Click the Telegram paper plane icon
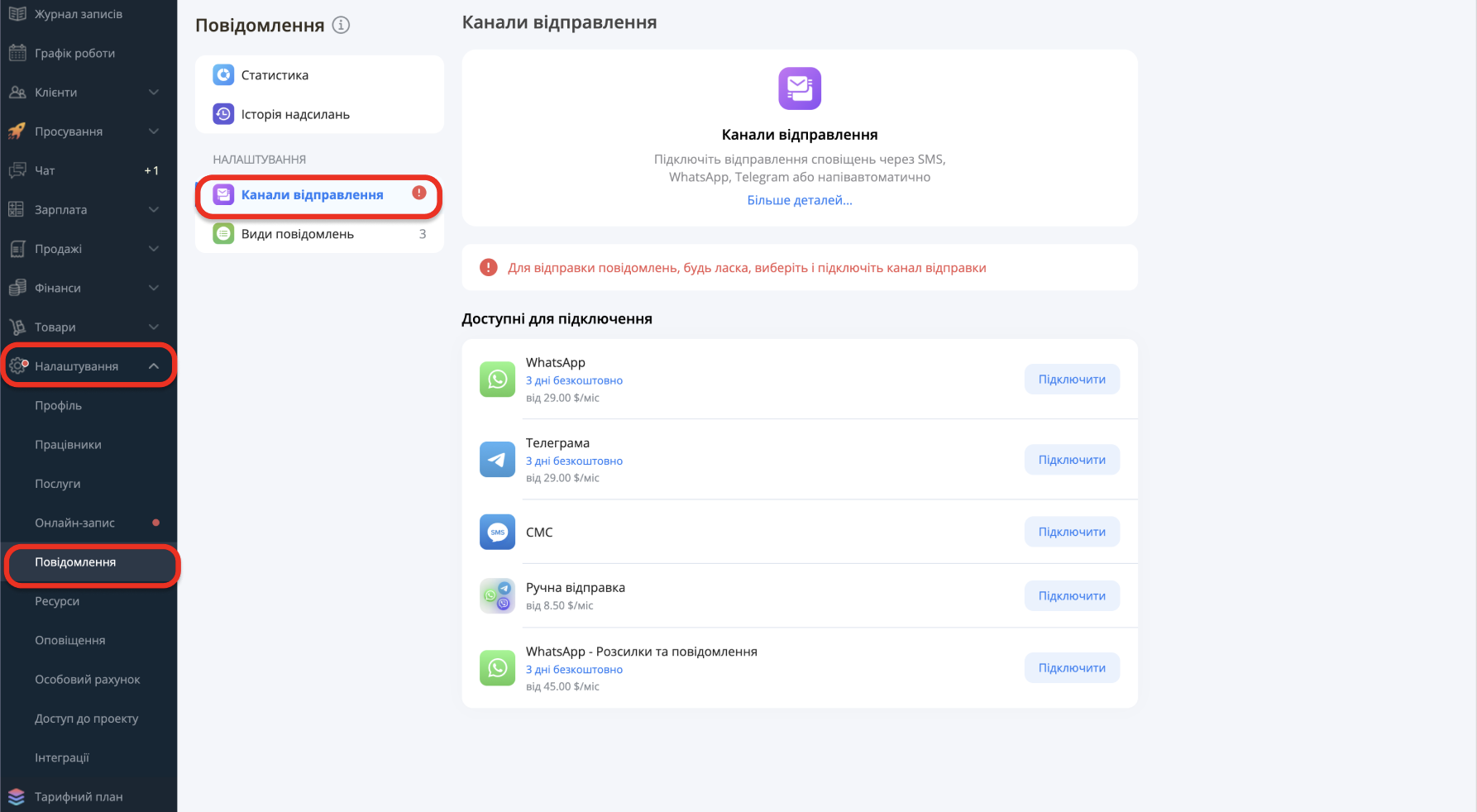Screen dimensions: 1477x812 (x=497, y=460)
